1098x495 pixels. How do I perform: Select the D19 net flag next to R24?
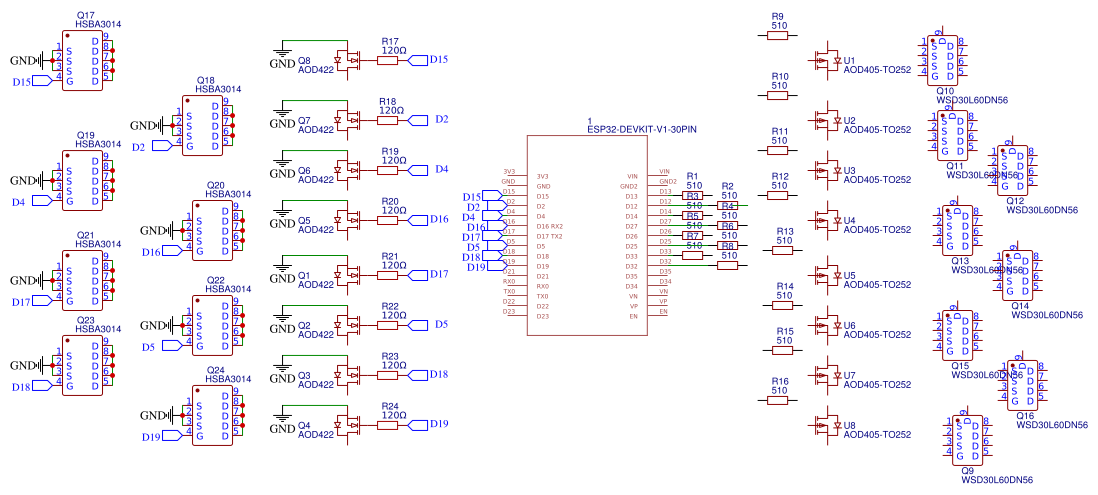(428, 424)
